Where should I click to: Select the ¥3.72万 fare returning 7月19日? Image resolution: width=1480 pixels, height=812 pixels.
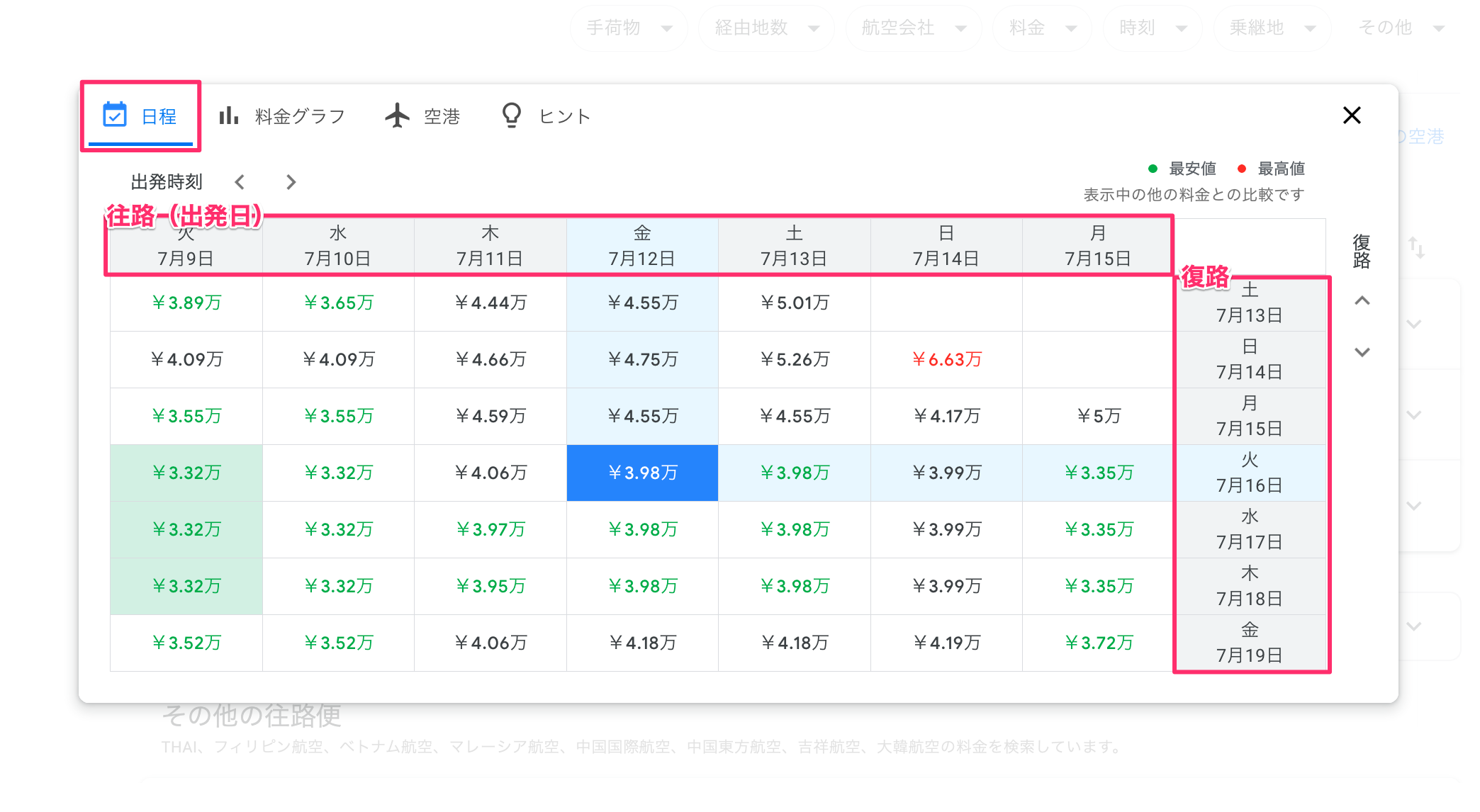tap(1098, 643)
